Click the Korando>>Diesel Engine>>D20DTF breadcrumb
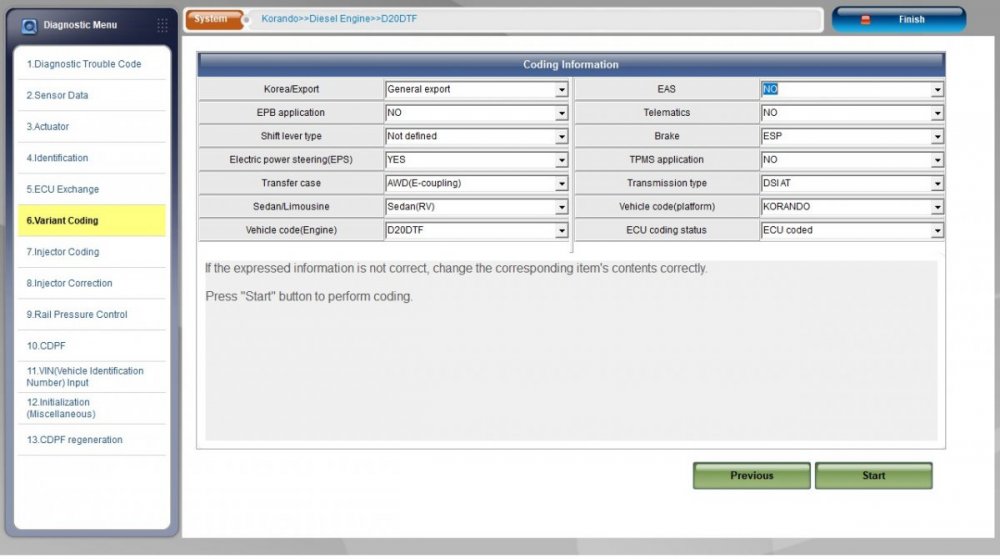The width and height of the screenshot is (1000, 559). [339, 18]
